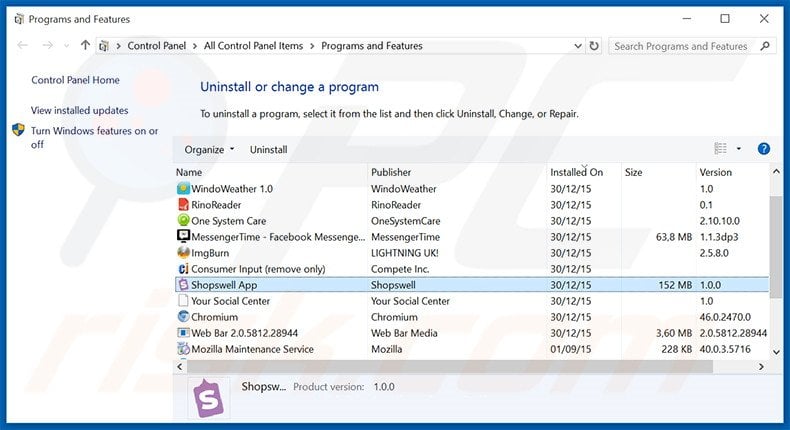Select the ImgBurn entry name
790x430 pixels.
tap(210, 253)
